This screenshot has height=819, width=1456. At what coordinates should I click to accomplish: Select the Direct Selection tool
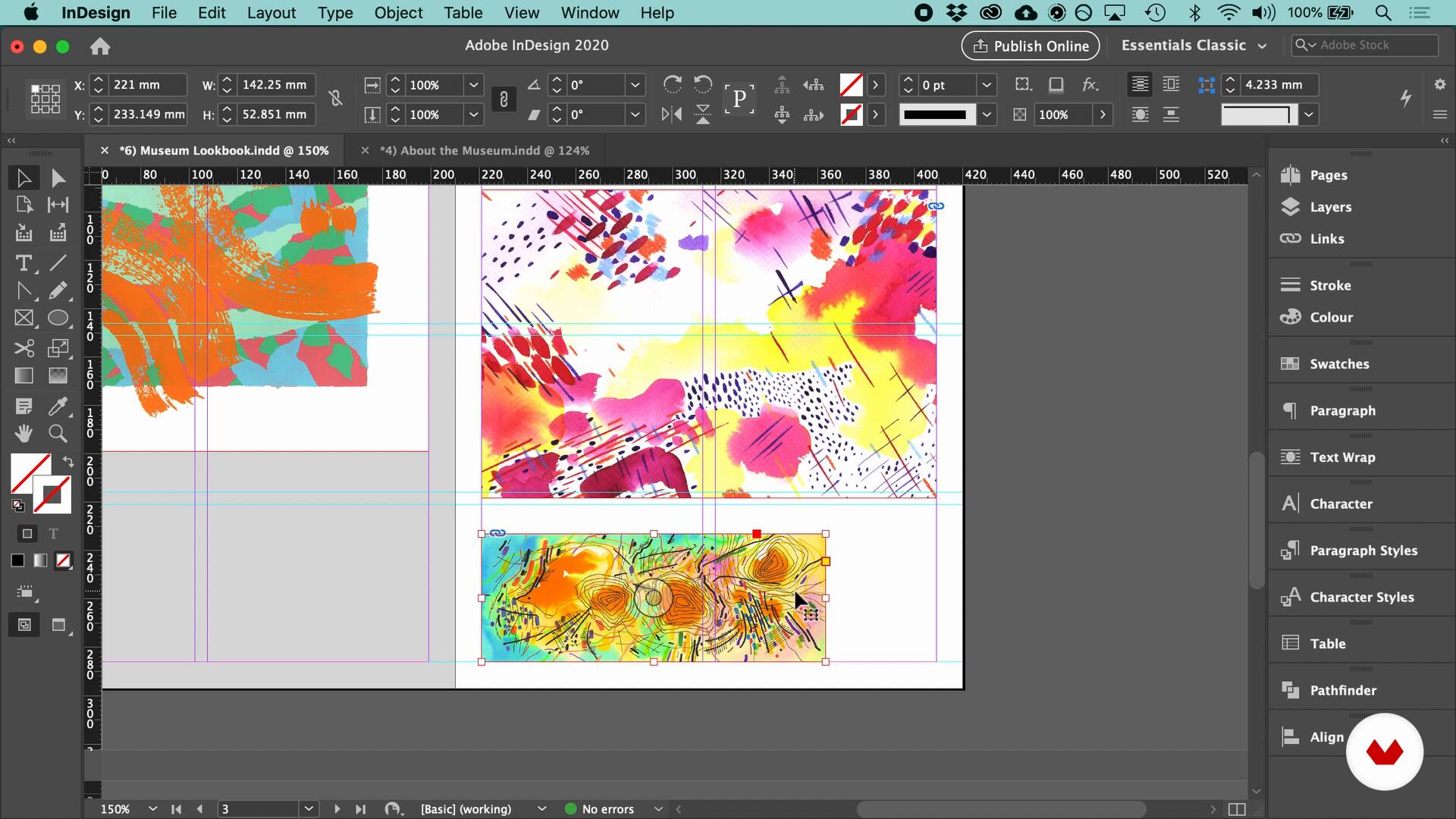pos(58,178)
